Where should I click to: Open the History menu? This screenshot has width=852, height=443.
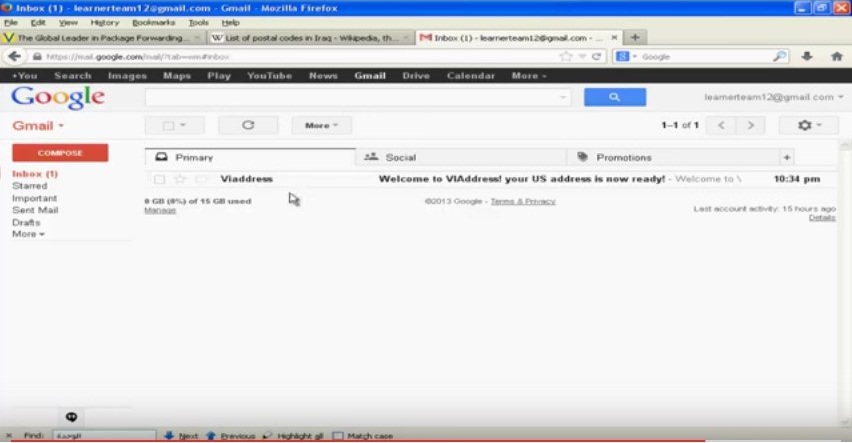(x=105, y=22)
